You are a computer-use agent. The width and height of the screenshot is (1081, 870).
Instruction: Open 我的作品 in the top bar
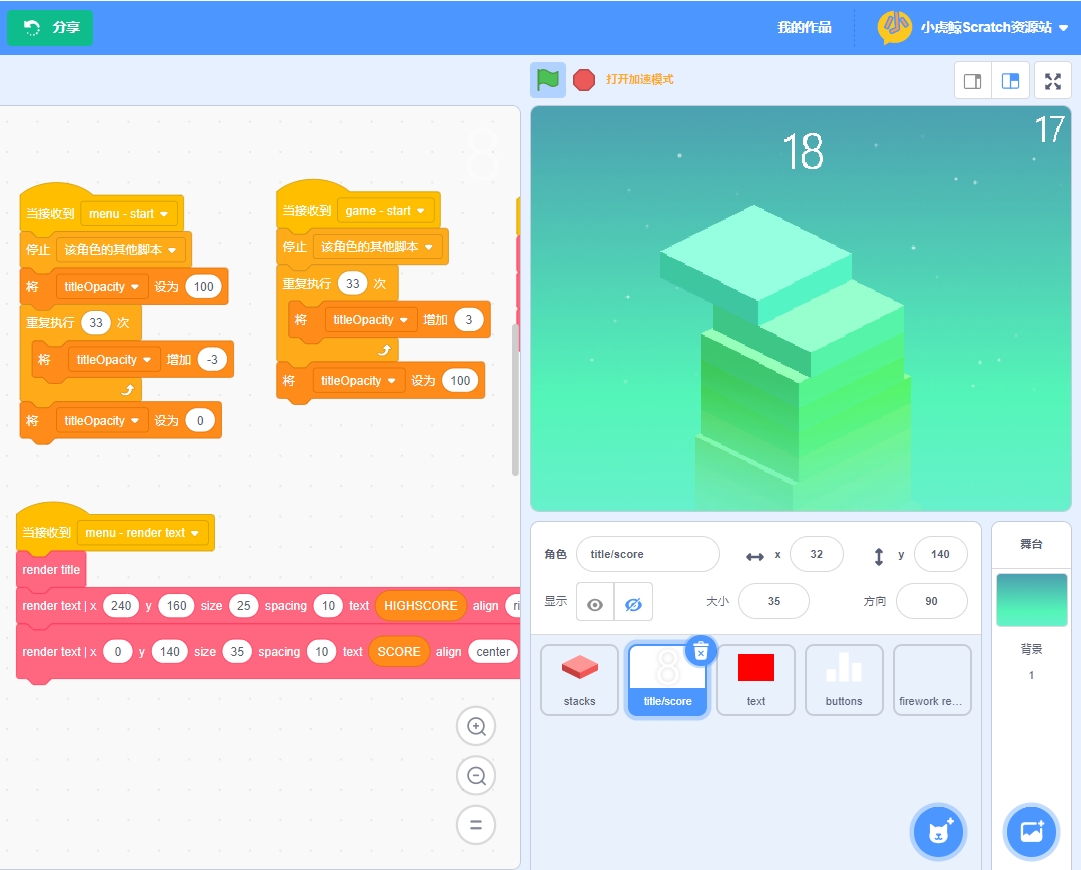click(x=804, y=27)
